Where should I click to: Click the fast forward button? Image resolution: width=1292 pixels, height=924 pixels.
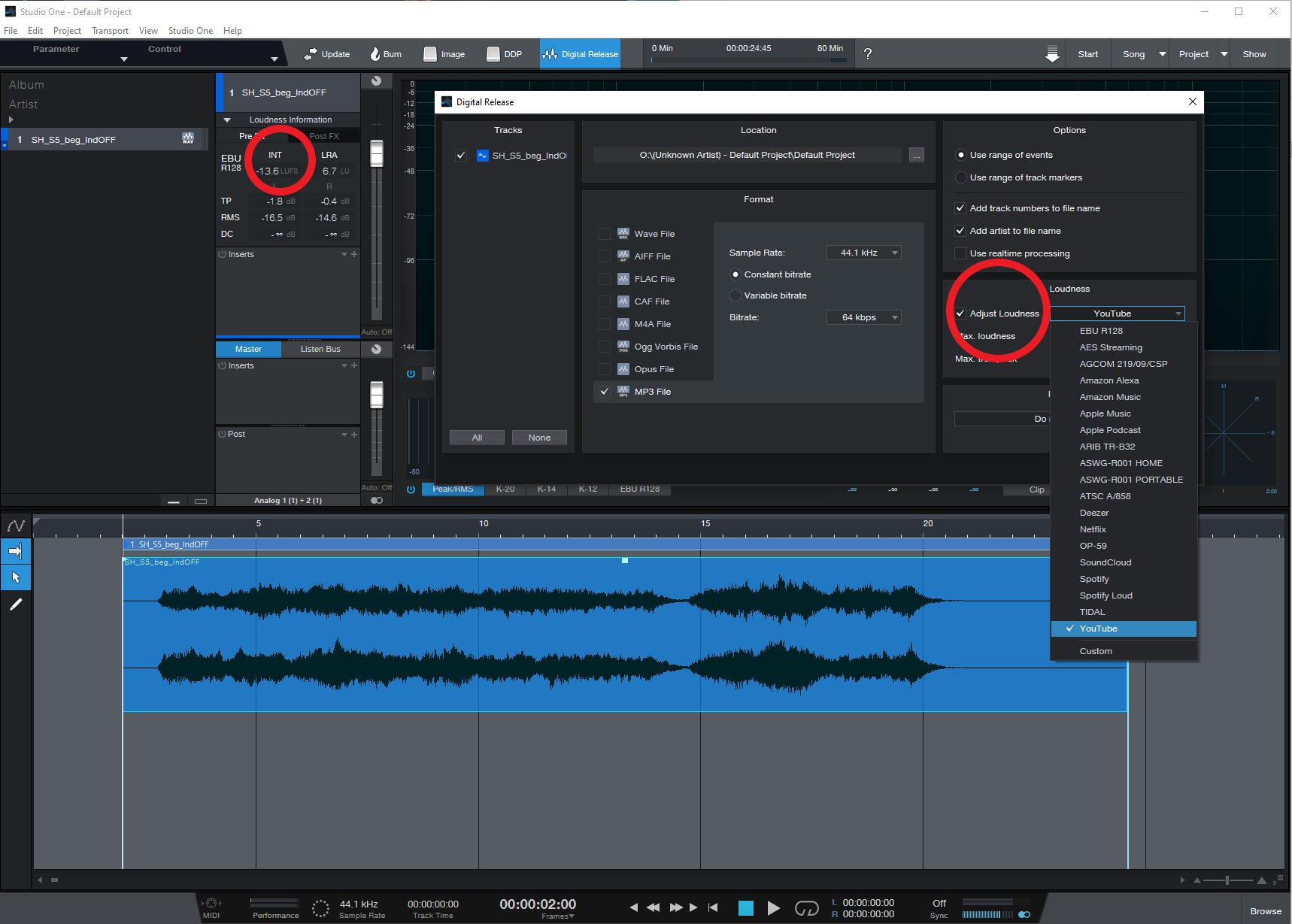676,907
